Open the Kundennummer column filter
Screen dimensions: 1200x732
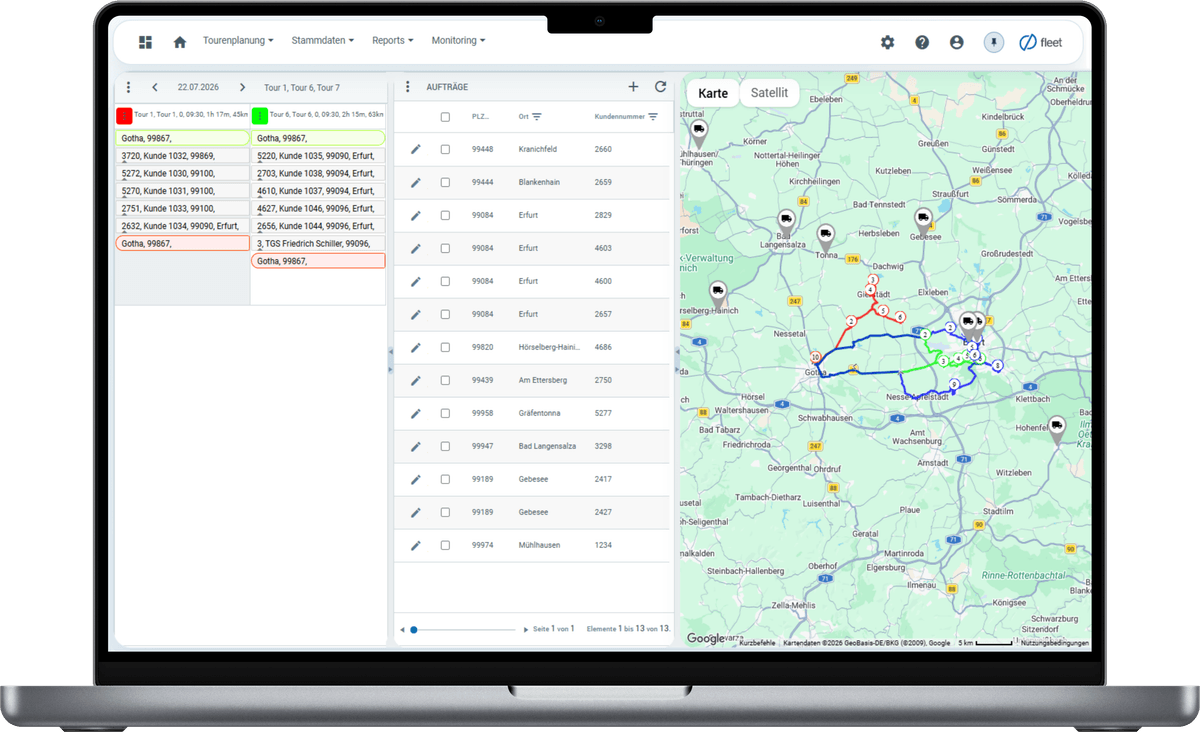[x=653, y=117]
